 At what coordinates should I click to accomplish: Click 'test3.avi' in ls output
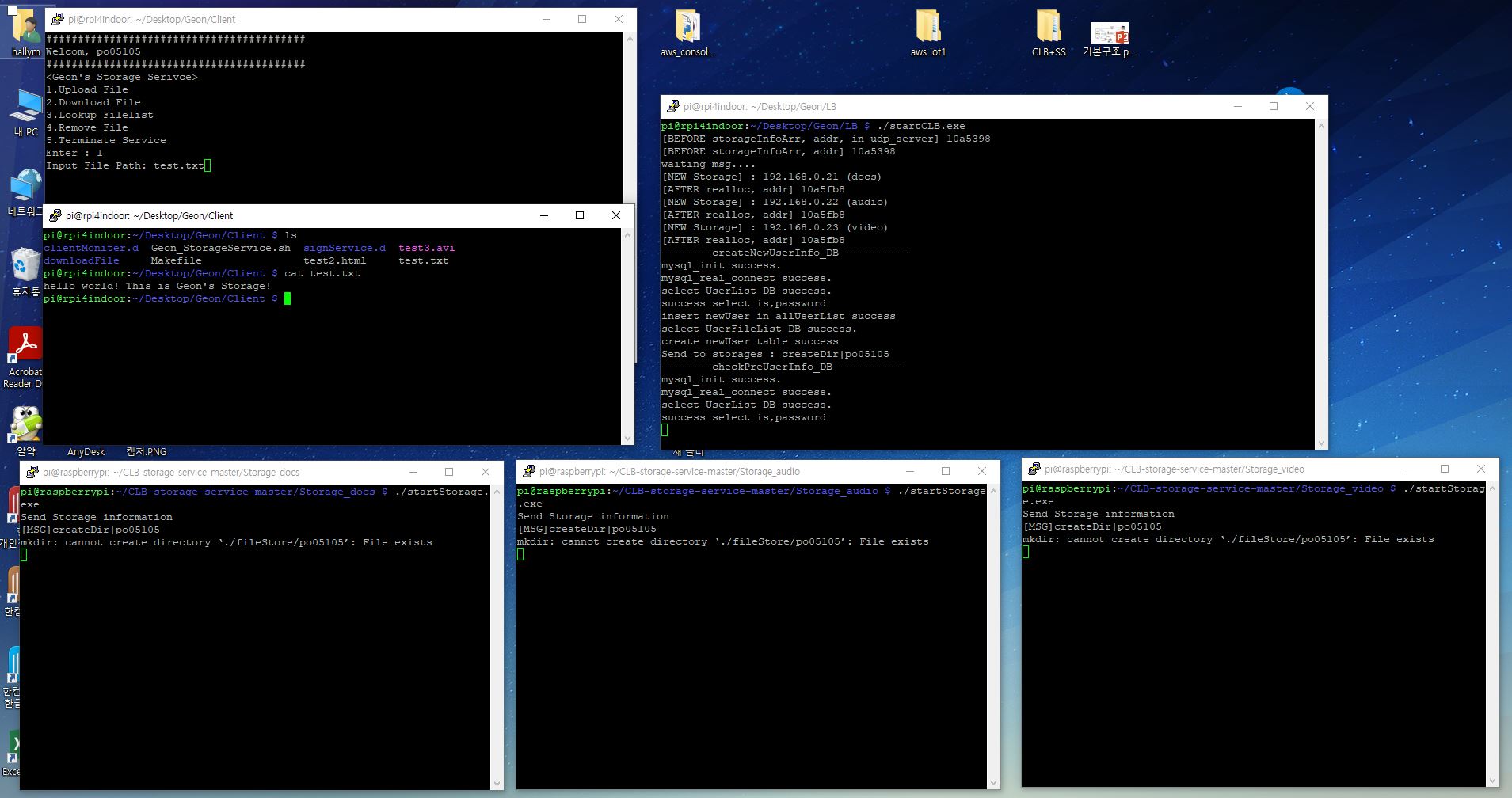pos(427,248)
